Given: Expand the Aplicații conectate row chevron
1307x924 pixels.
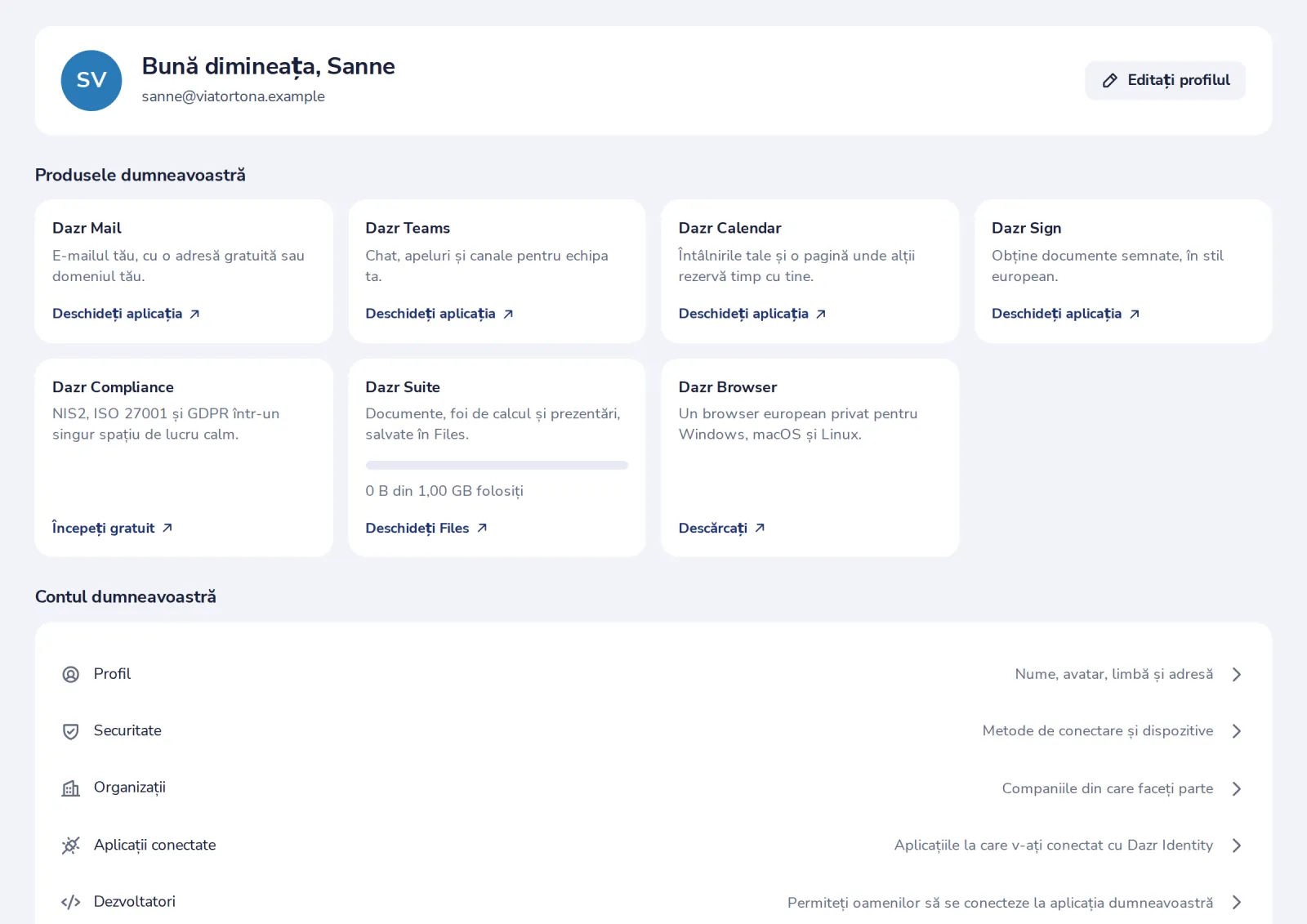Looking at the screenshot, I should tap(1237, 846).
